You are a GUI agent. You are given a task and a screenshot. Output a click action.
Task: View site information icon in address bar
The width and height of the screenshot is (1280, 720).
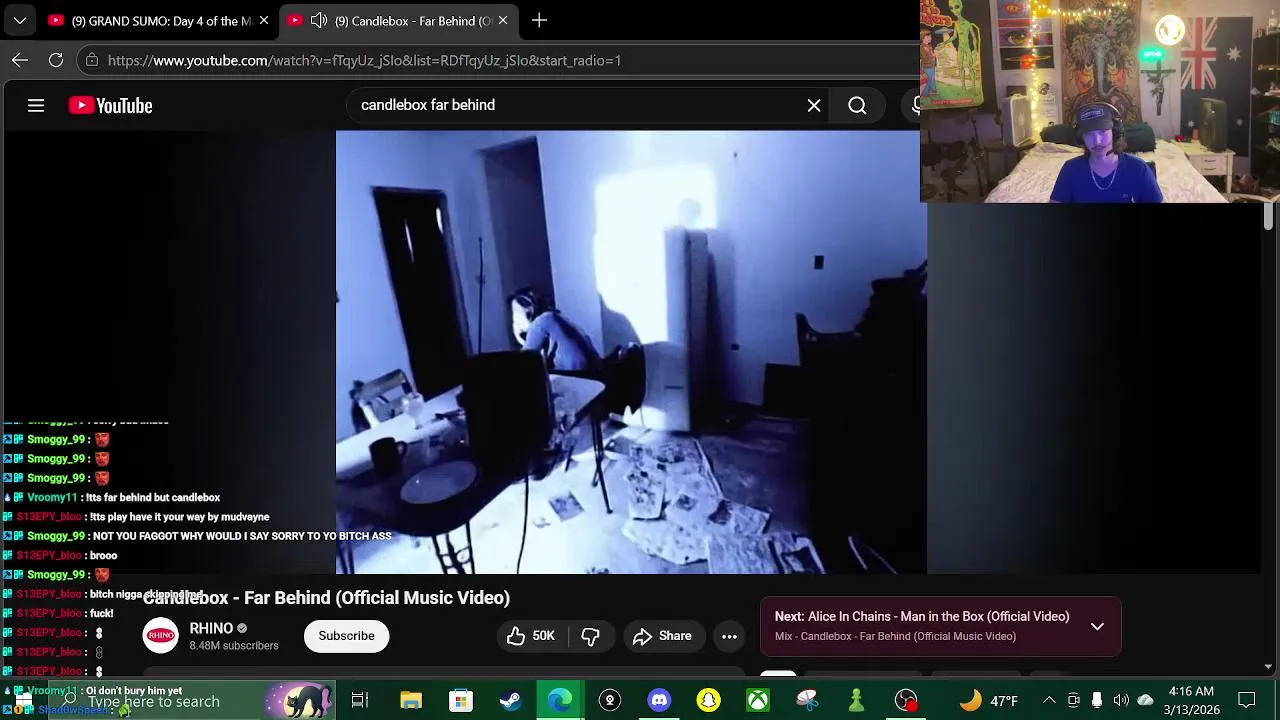click(x=92, y=60)
